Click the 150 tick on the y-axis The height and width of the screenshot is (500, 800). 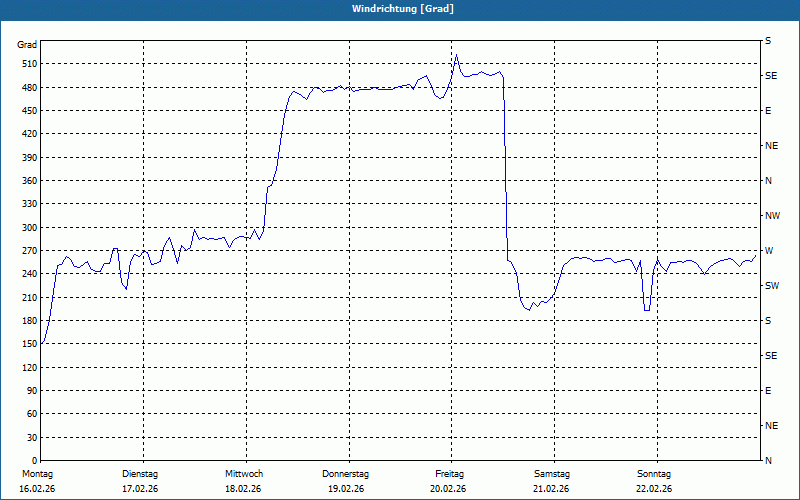27,344
